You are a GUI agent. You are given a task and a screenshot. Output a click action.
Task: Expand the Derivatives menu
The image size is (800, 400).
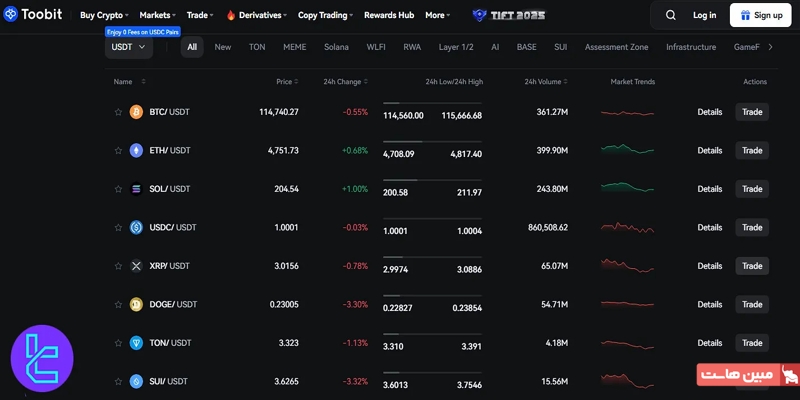257,15
